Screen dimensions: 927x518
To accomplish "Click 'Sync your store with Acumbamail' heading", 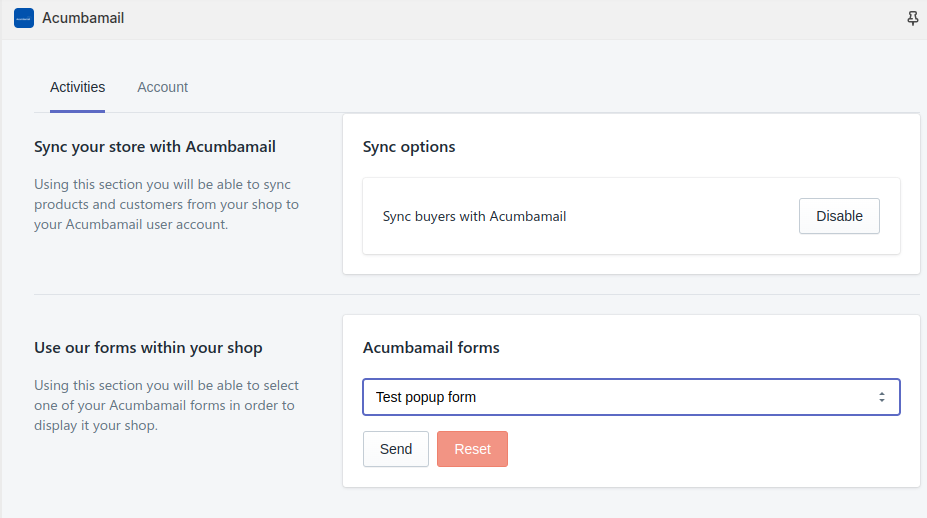I will point(155,147).
